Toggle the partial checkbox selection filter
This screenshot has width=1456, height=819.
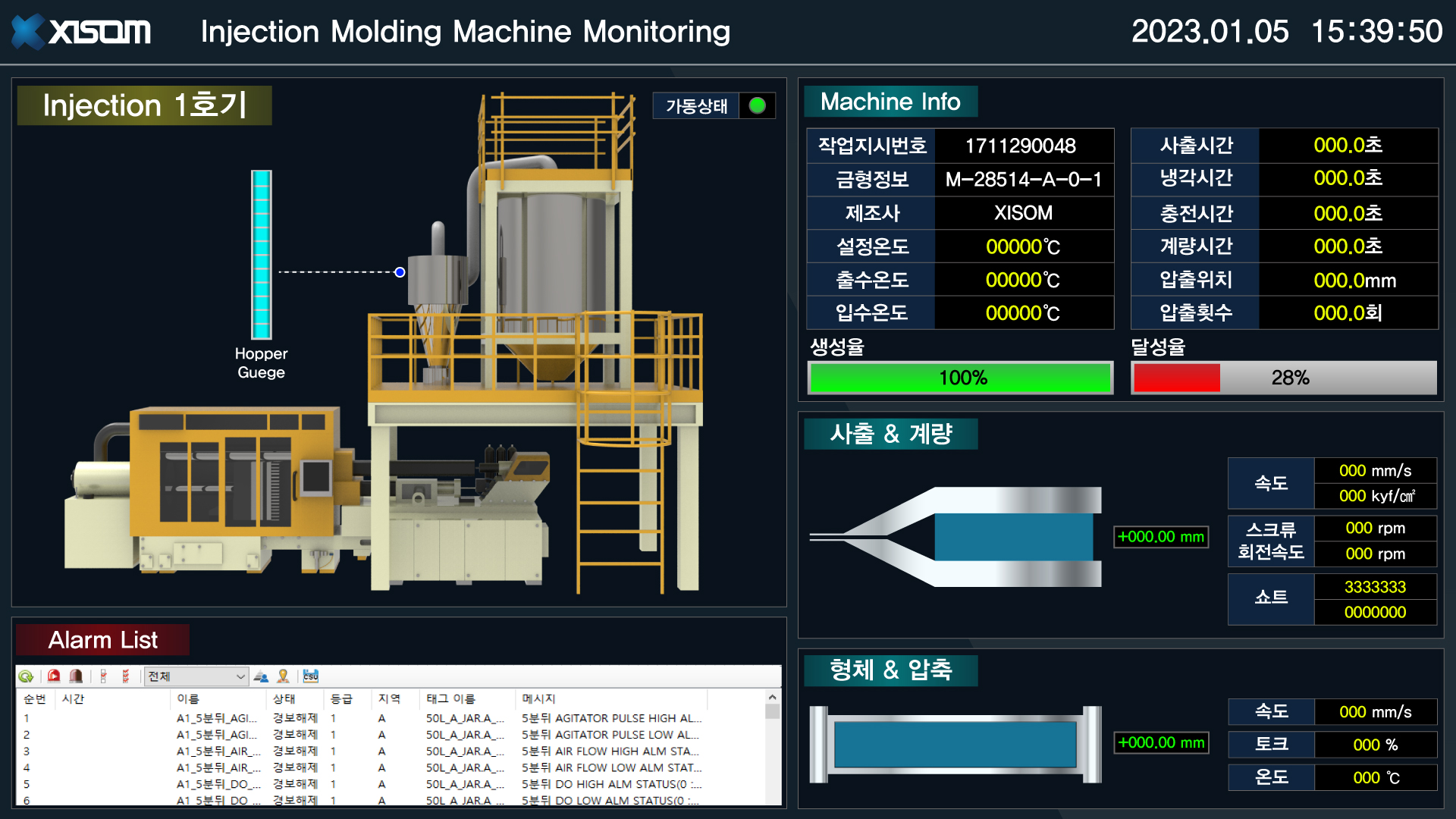click(104, 676)
